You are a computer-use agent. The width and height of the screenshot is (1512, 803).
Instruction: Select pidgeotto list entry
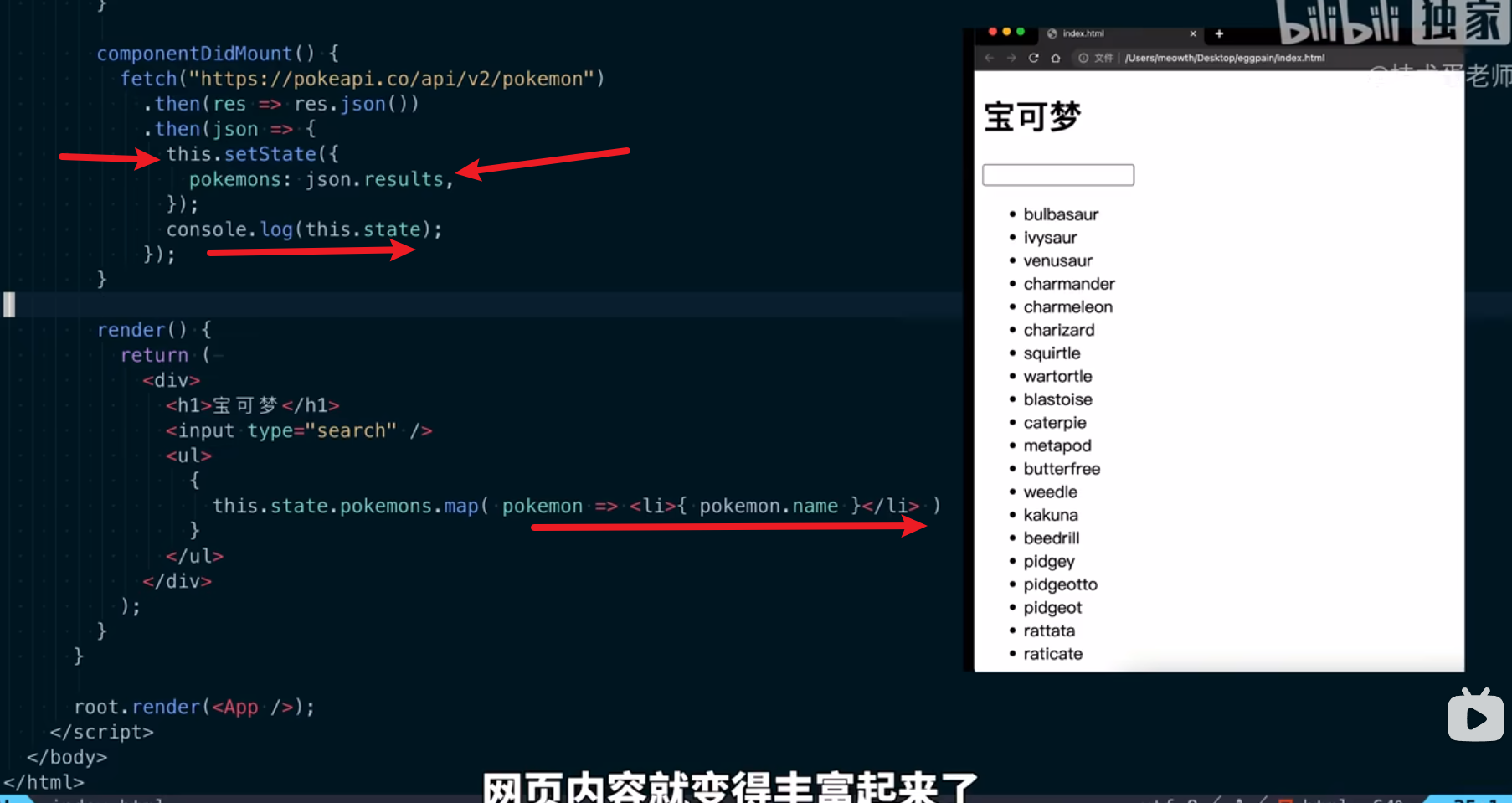click(x=1060, y=584)
